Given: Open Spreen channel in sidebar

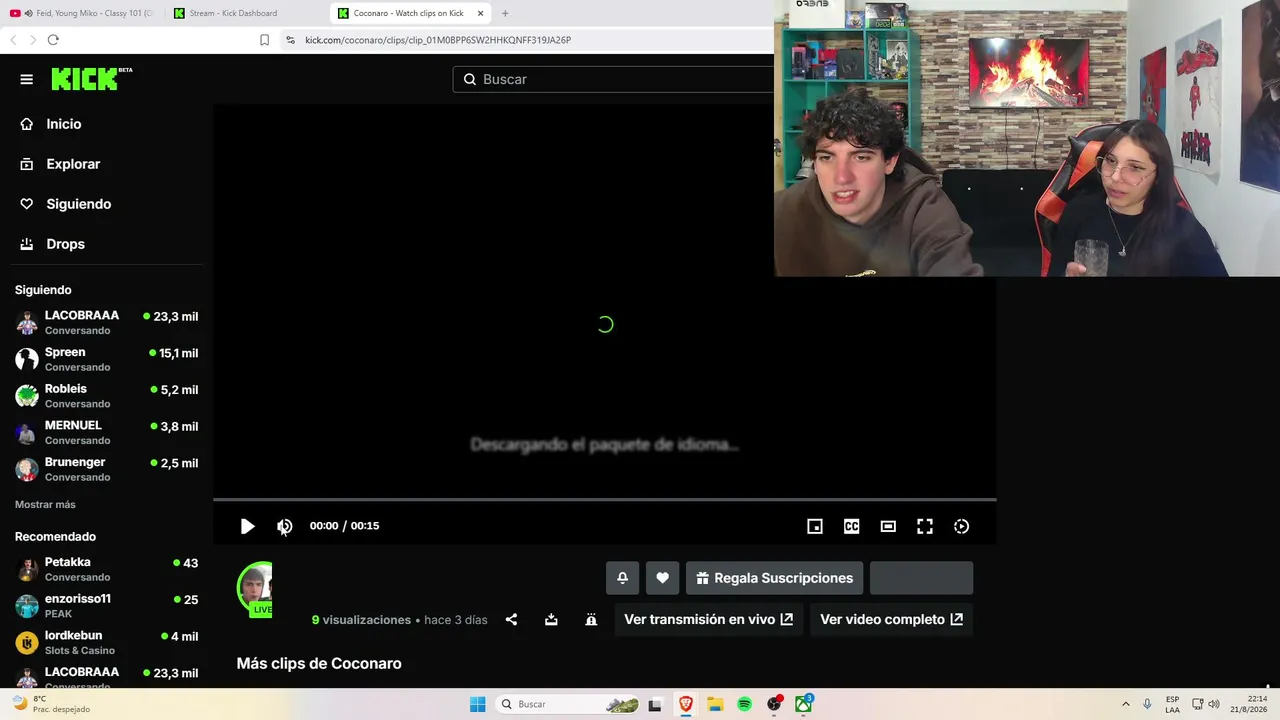Looking at the screenshot, I should point(106,359).
